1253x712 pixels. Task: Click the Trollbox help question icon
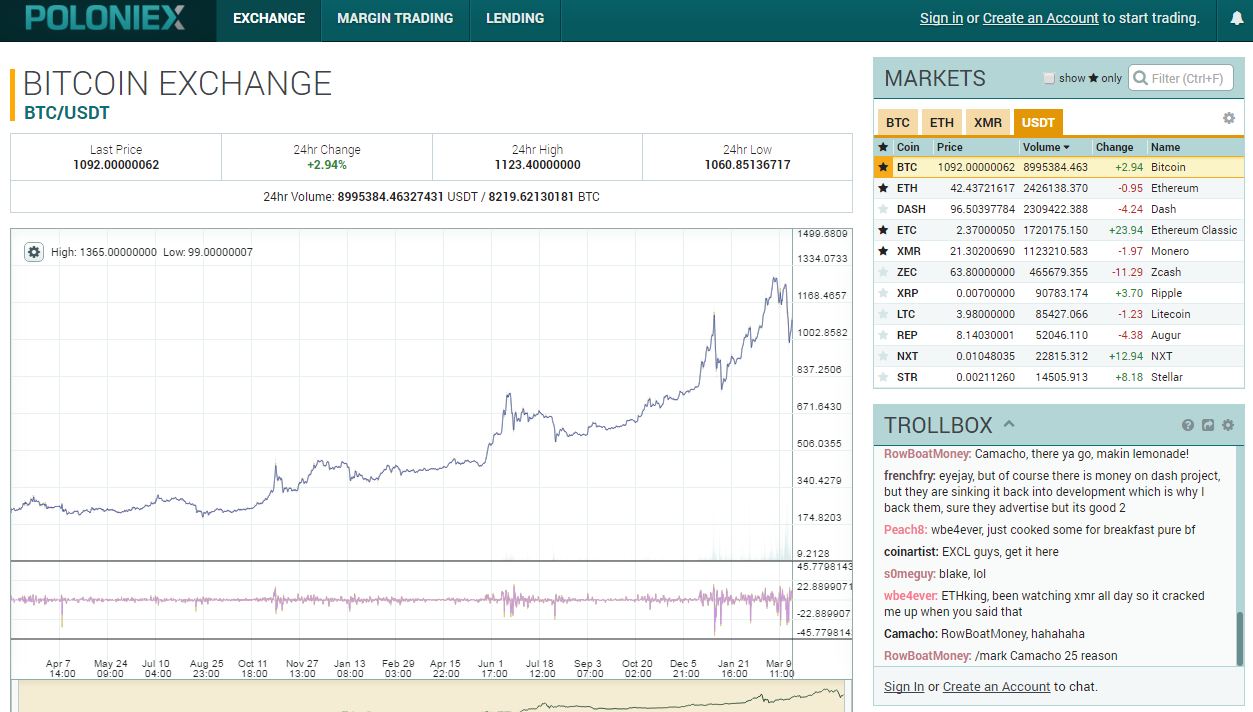click(1188, 425)
